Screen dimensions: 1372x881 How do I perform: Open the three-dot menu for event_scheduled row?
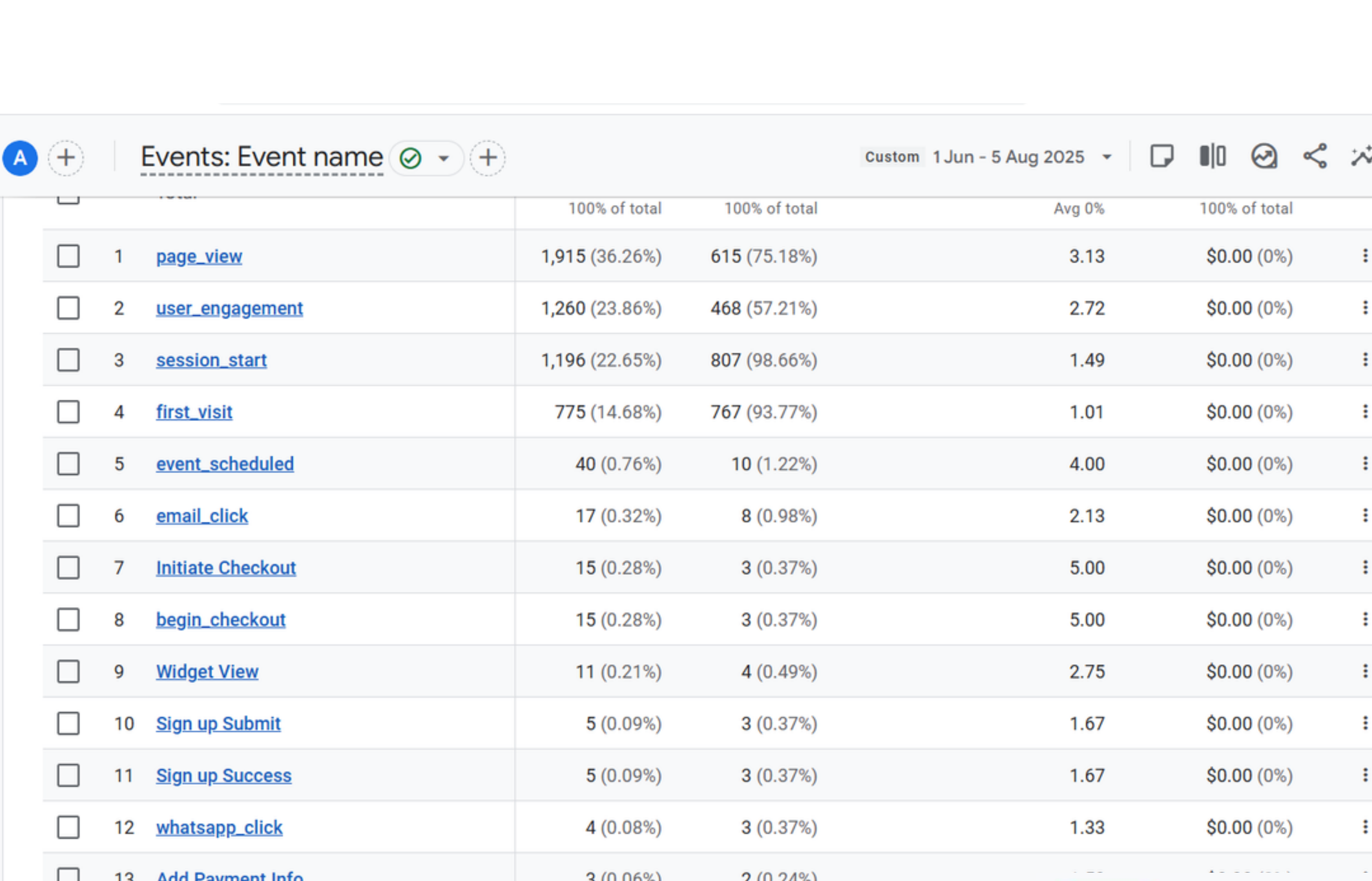1365,464
